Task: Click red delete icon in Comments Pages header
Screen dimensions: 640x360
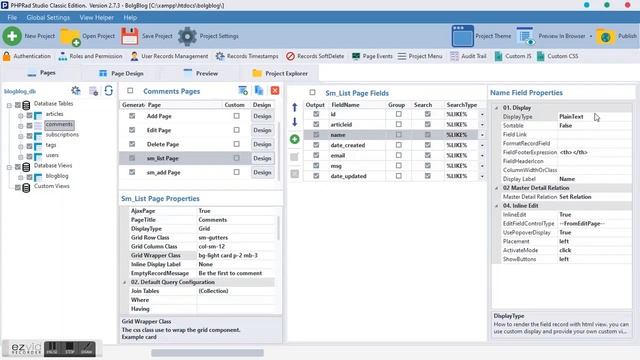Action: tap(275, 91)
